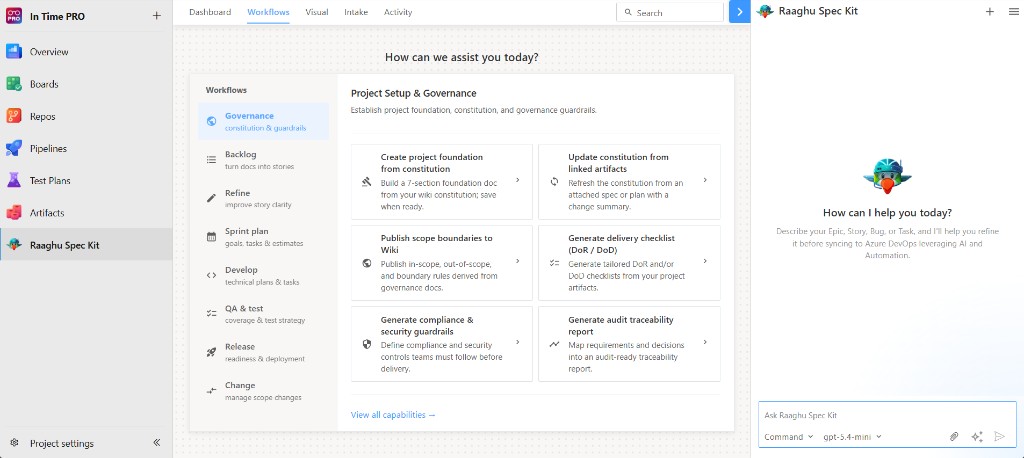Open the Repos icon in sidebar
This screenshot has width=1024, height=458.
pos(14,116)
